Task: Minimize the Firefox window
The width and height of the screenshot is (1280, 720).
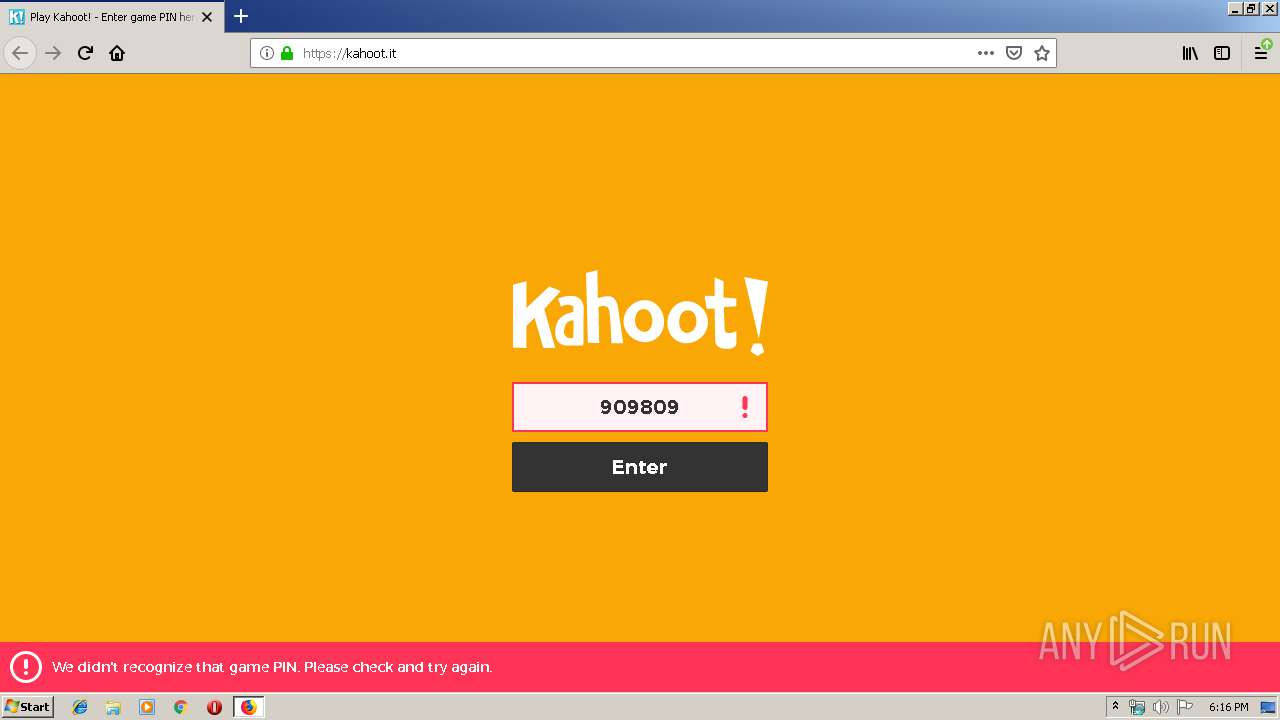Action: [x=1235, y=8]
